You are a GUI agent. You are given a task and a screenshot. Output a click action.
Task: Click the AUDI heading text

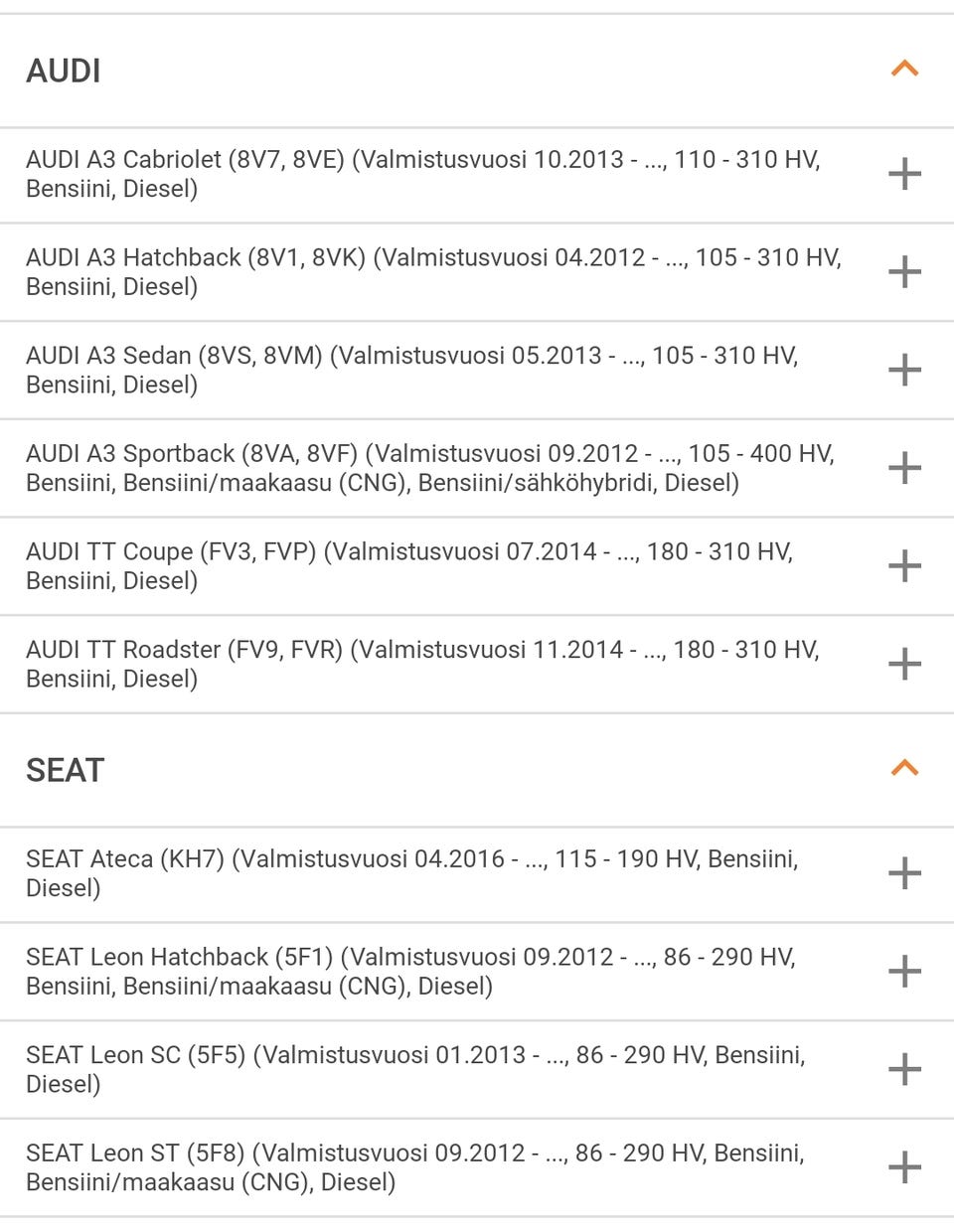coord(64,72)
